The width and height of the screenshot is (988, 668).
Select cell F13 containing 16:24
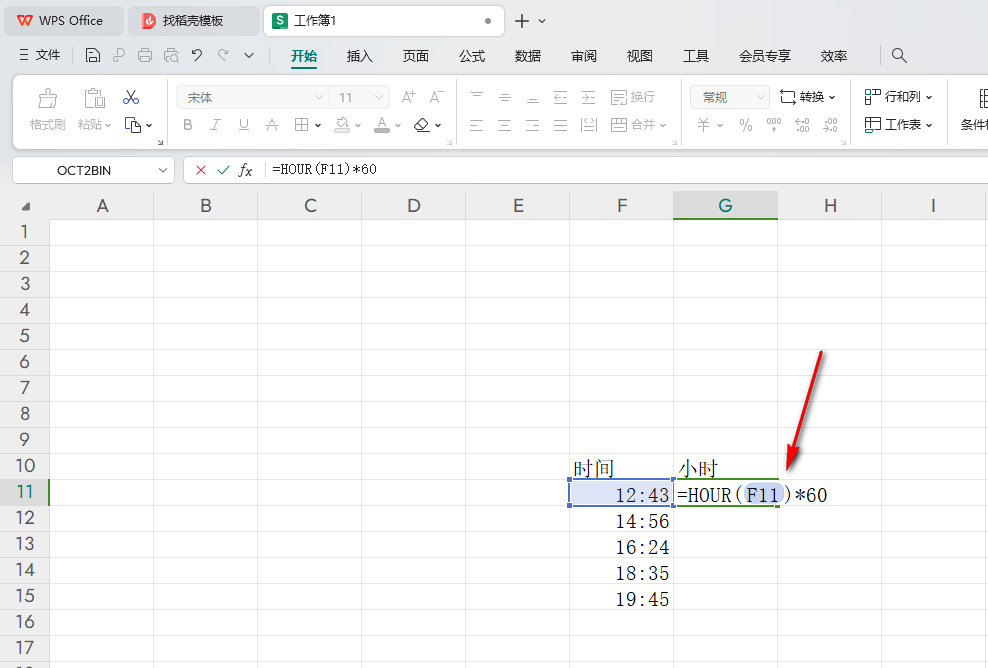(621, 547)
